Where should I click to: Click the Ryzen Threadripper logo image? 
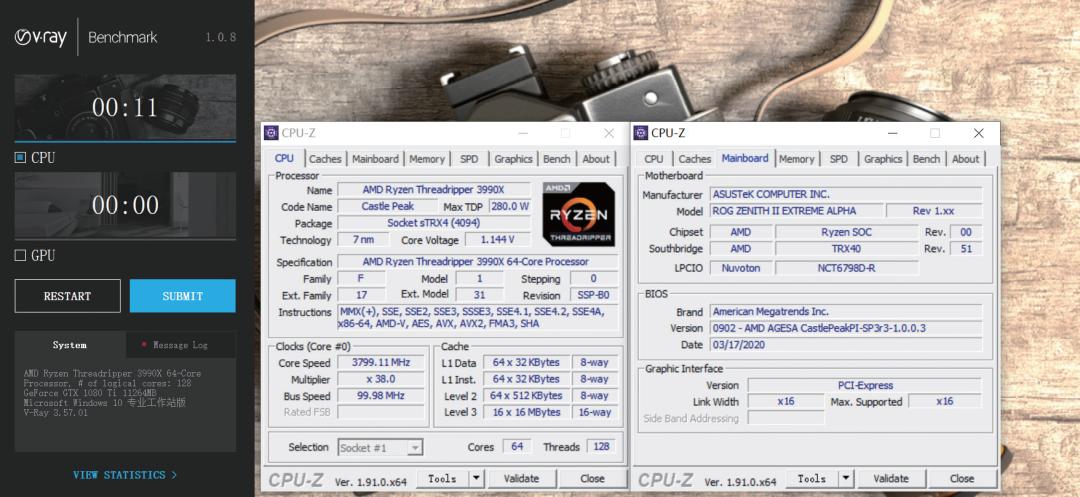pyautogui.click(x=577, y=213)
